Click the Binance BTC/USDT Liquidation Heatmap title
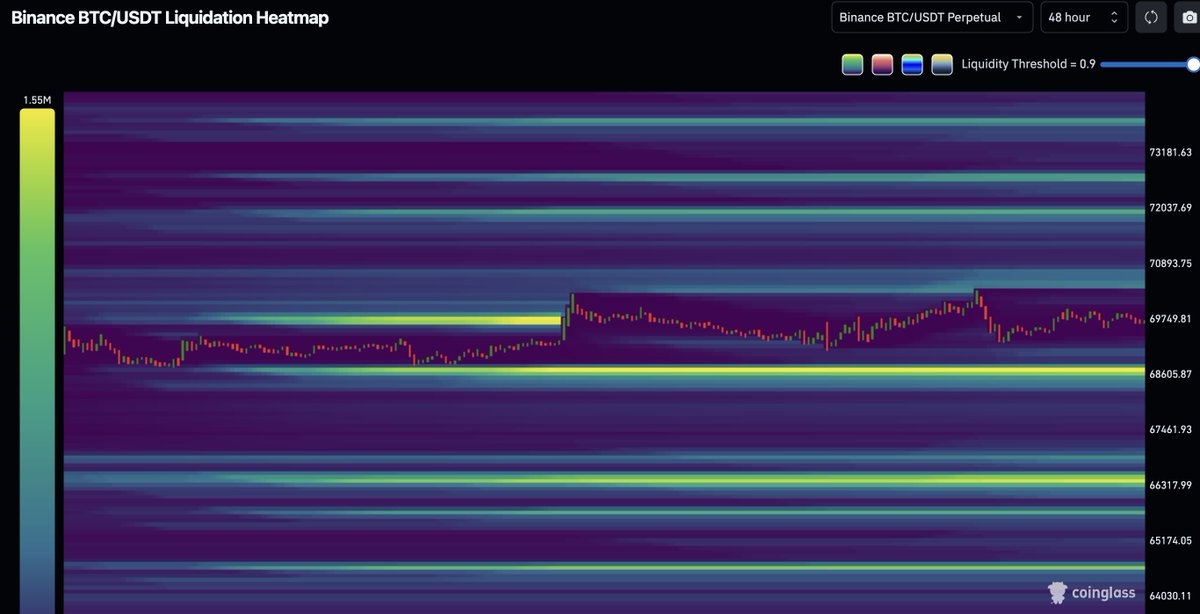The width and height of the screenshot is (1200, 614). tap(170, 17)
